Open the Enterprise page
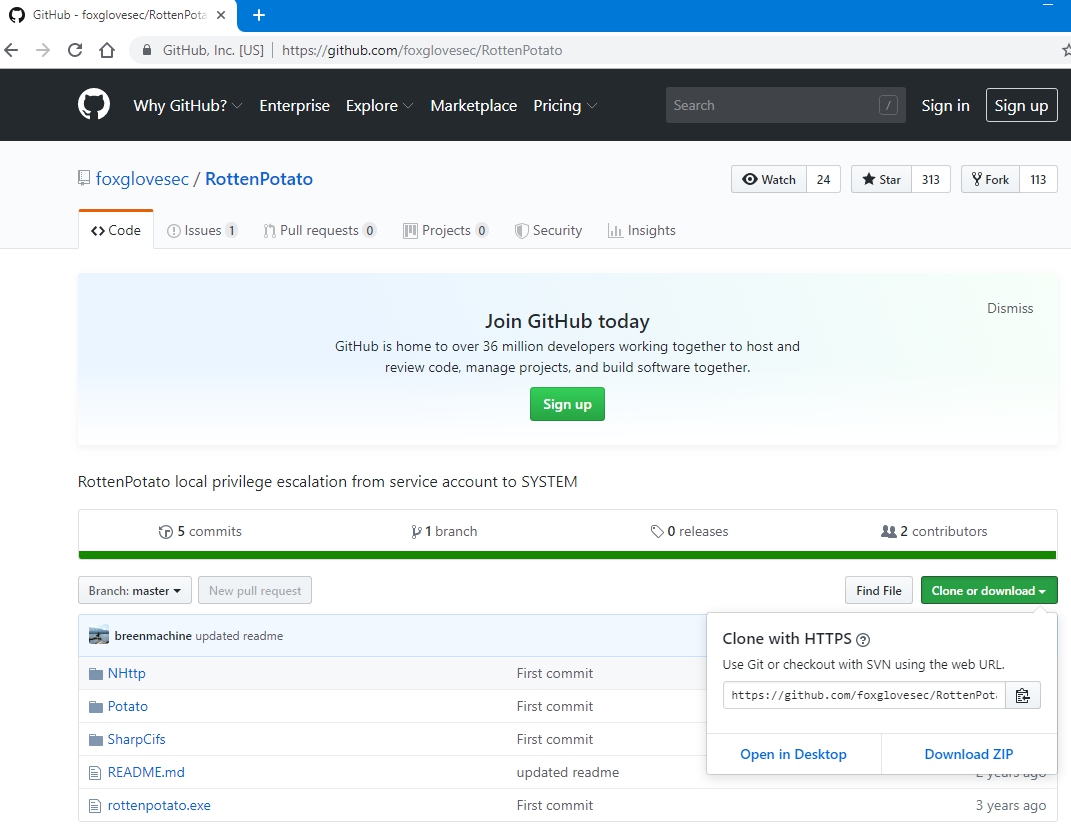The height and width of the screenshot is (825, 1071). click(294, 105)
